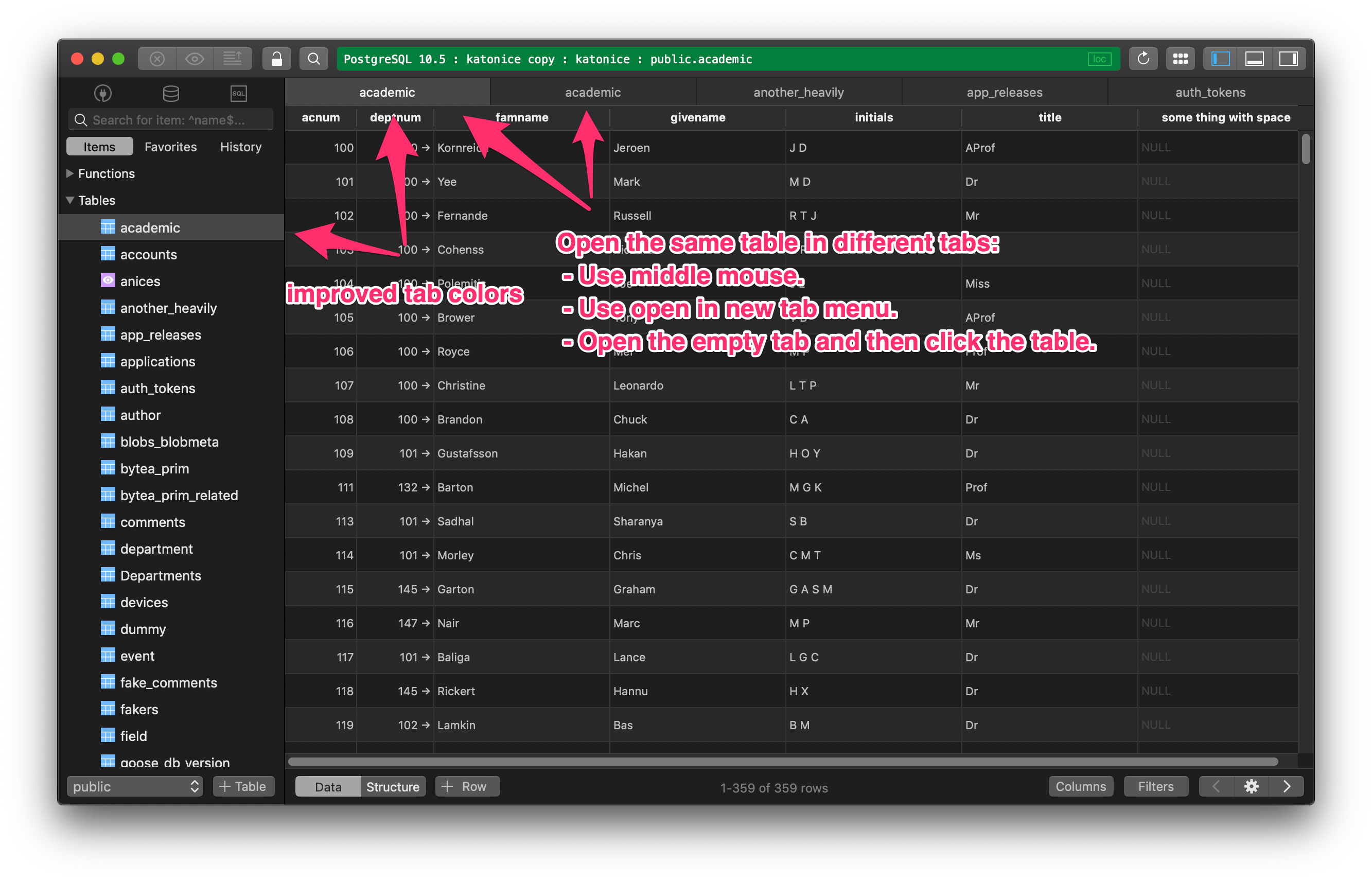Select the connection plug icon
This screenshot has width=1372, height=881.
pyautogui.click(x=103, y=93)
